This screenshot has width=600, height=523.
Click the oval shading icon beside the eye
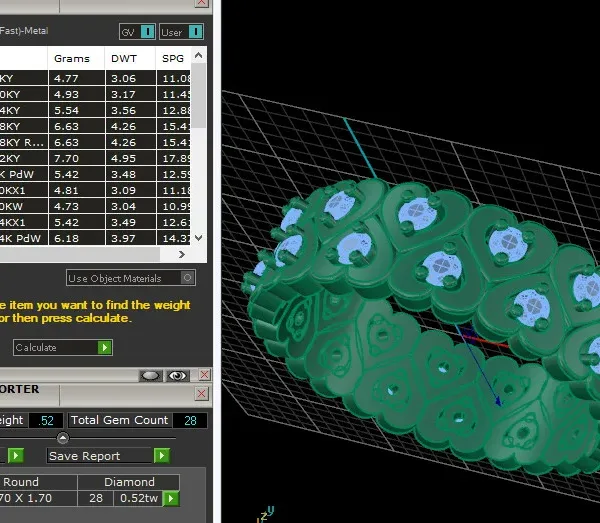151,376
